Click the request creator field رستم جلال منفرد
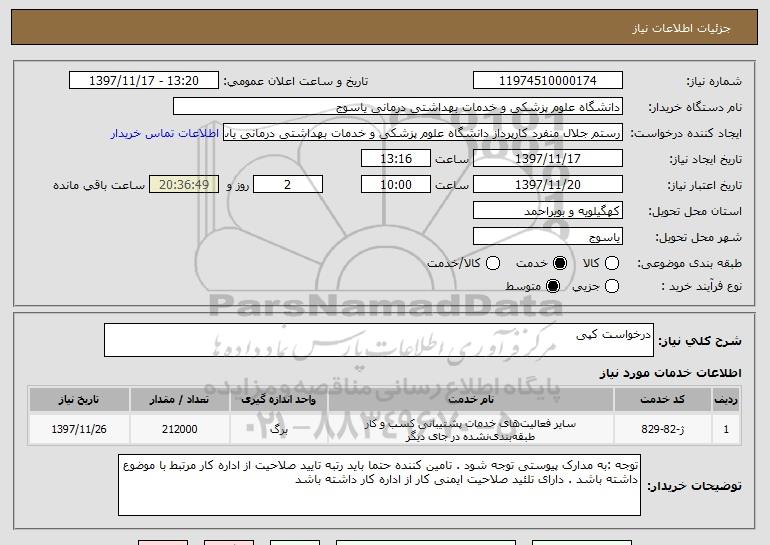This screenshot has width=770, height=545. point(423,133)
